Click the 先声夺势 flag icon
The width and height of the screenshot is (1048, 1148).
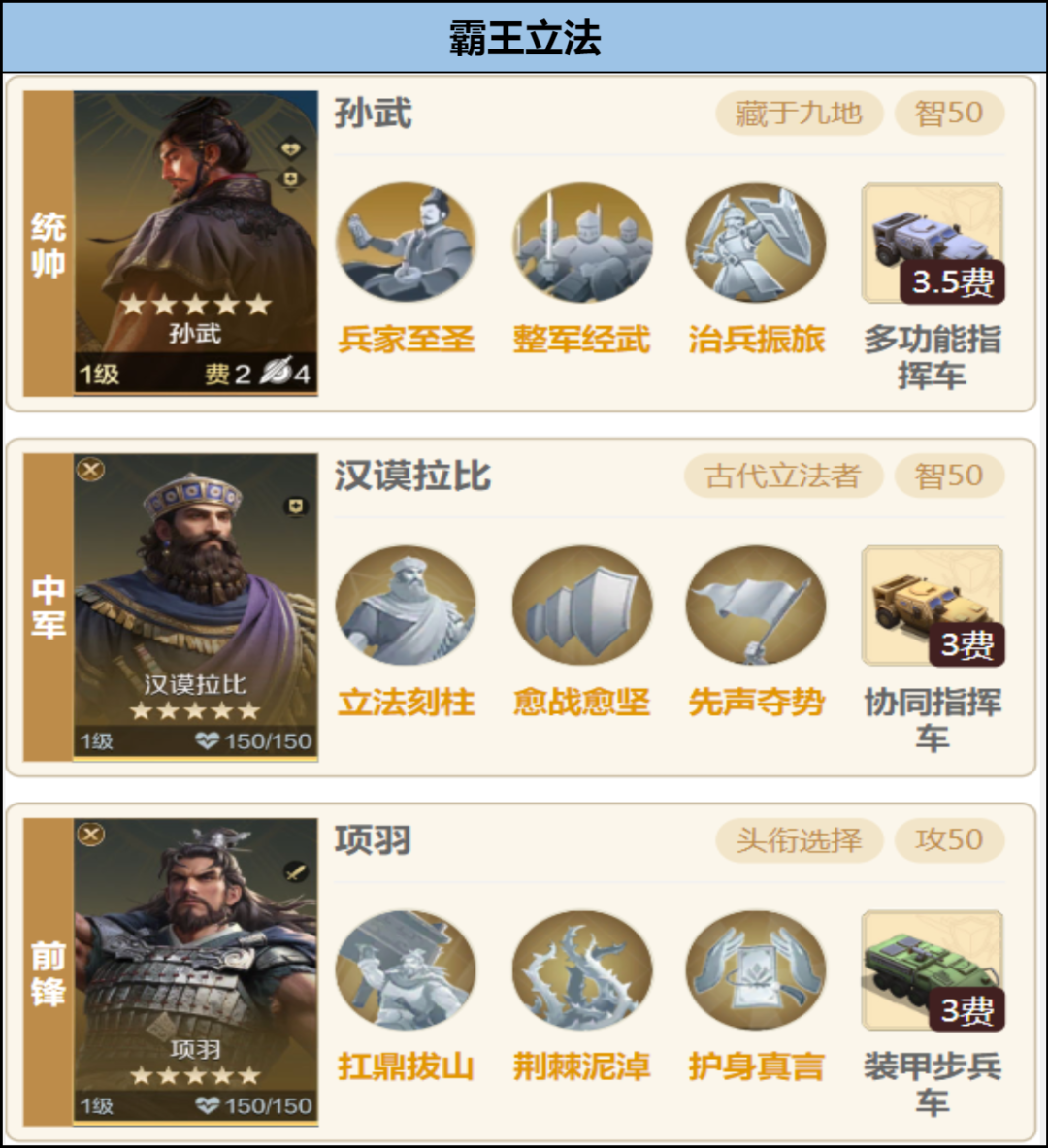756,606
